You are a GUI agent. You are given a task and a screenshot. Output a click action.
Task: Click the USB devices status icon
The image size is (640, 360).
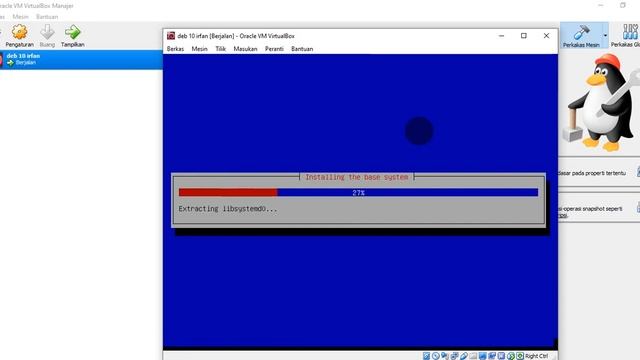coord(464,356)
